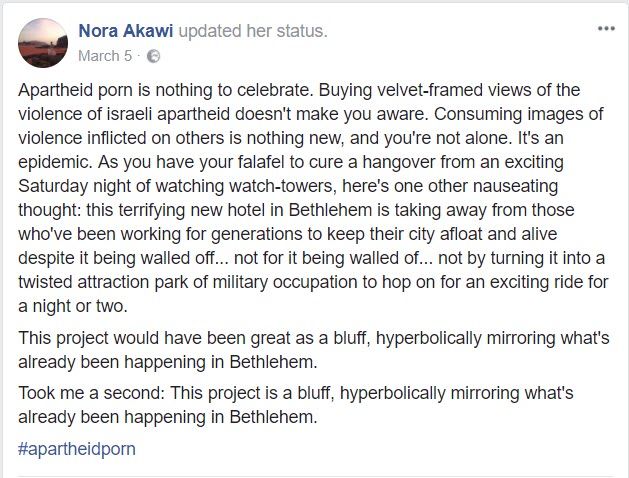Image resolution: width=629 pixels, height=478 pixels.
Task: Click the word "velvet-framed" in the post
Action: [491, 89]
